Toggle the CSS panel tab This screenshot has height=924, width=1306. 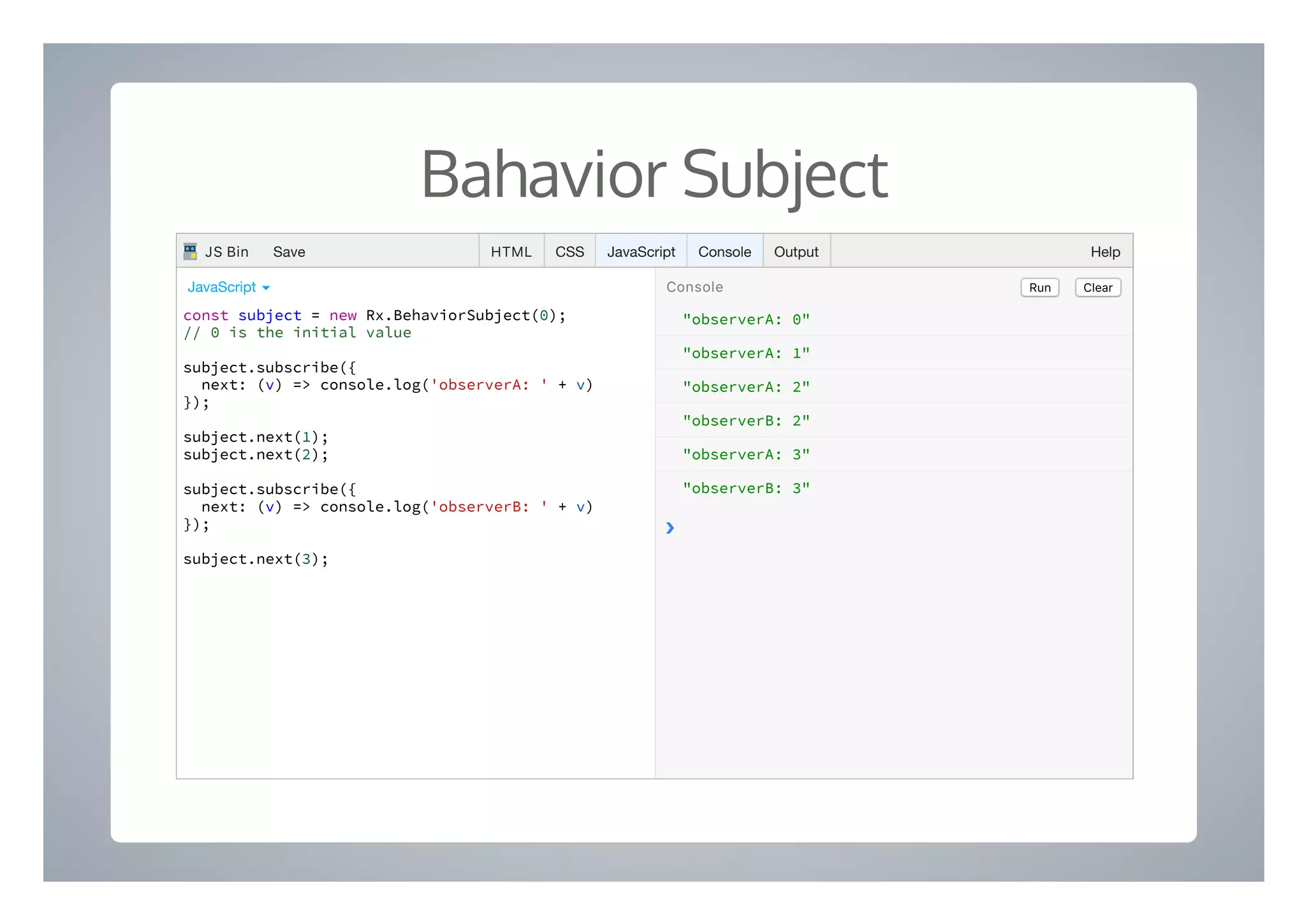click(x=569, y=252)
